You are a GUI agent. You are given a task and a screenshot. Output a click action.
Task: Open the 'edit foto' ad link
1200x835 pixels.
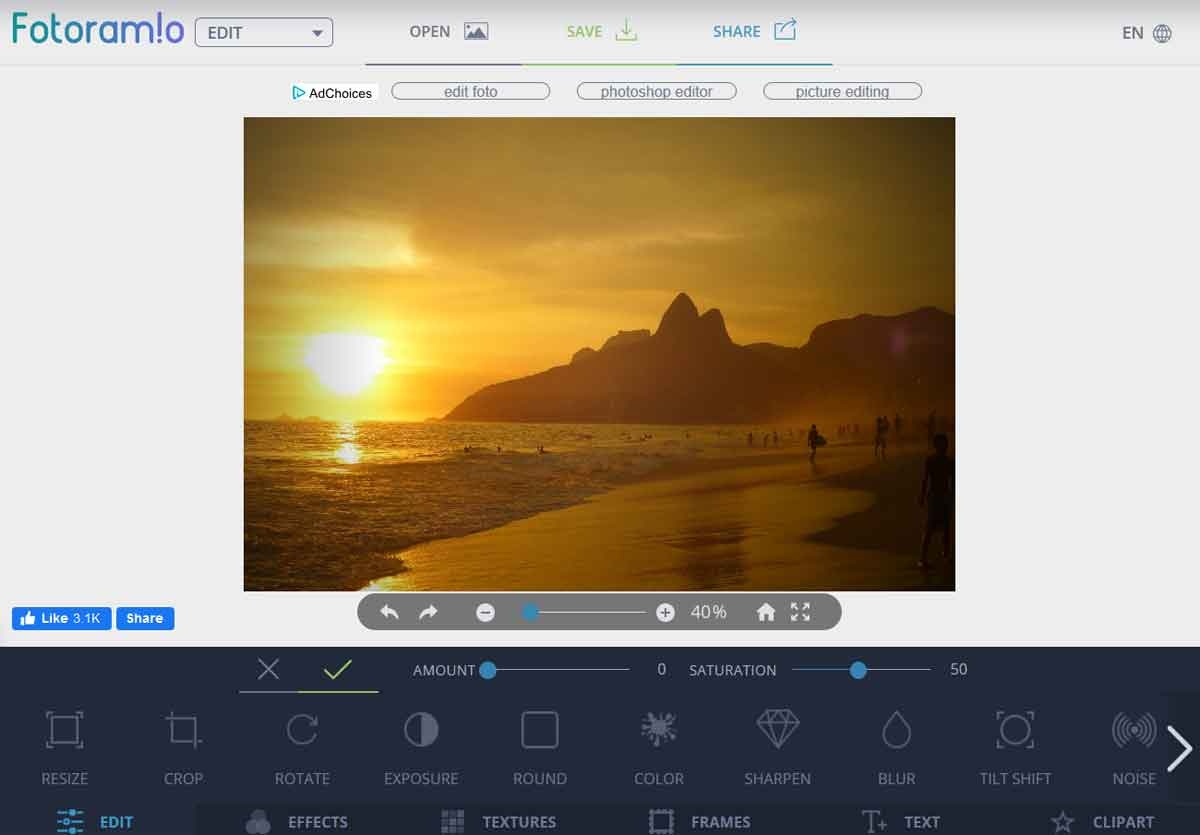click(x=471, y=91)
